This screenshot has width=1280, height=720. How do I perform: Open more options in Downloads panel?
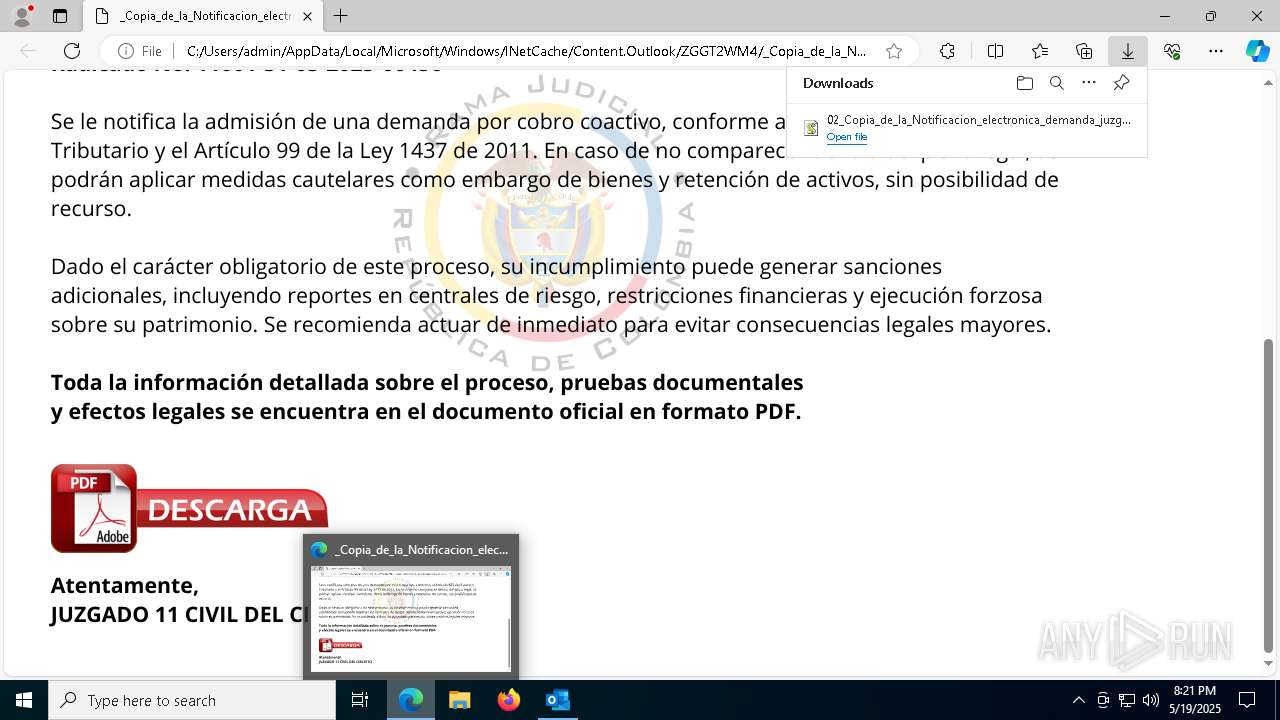tap(1089, 83)
